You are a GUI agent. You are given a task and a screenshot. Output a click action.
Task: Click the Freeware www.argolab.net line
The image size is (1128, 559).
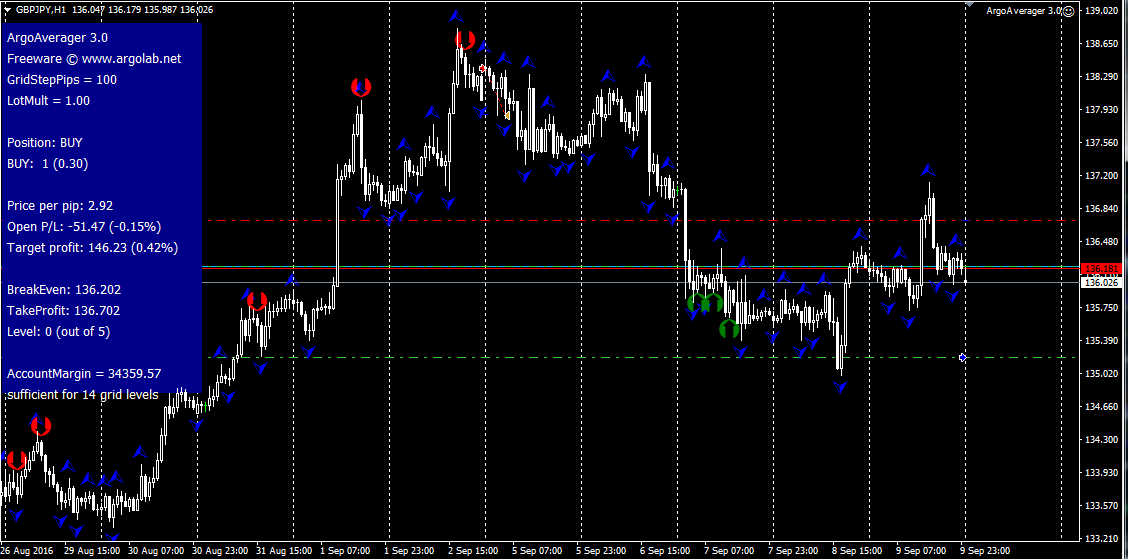point(94,59)
